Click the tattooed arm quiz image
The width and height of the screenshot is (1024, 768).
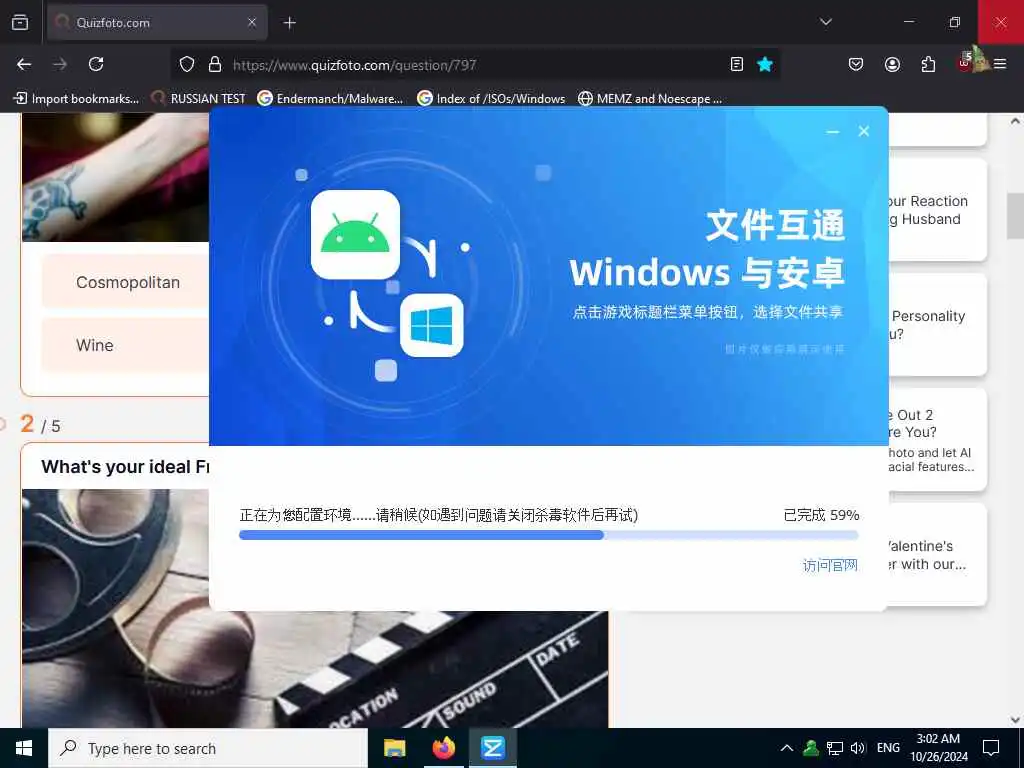point(116,177)
